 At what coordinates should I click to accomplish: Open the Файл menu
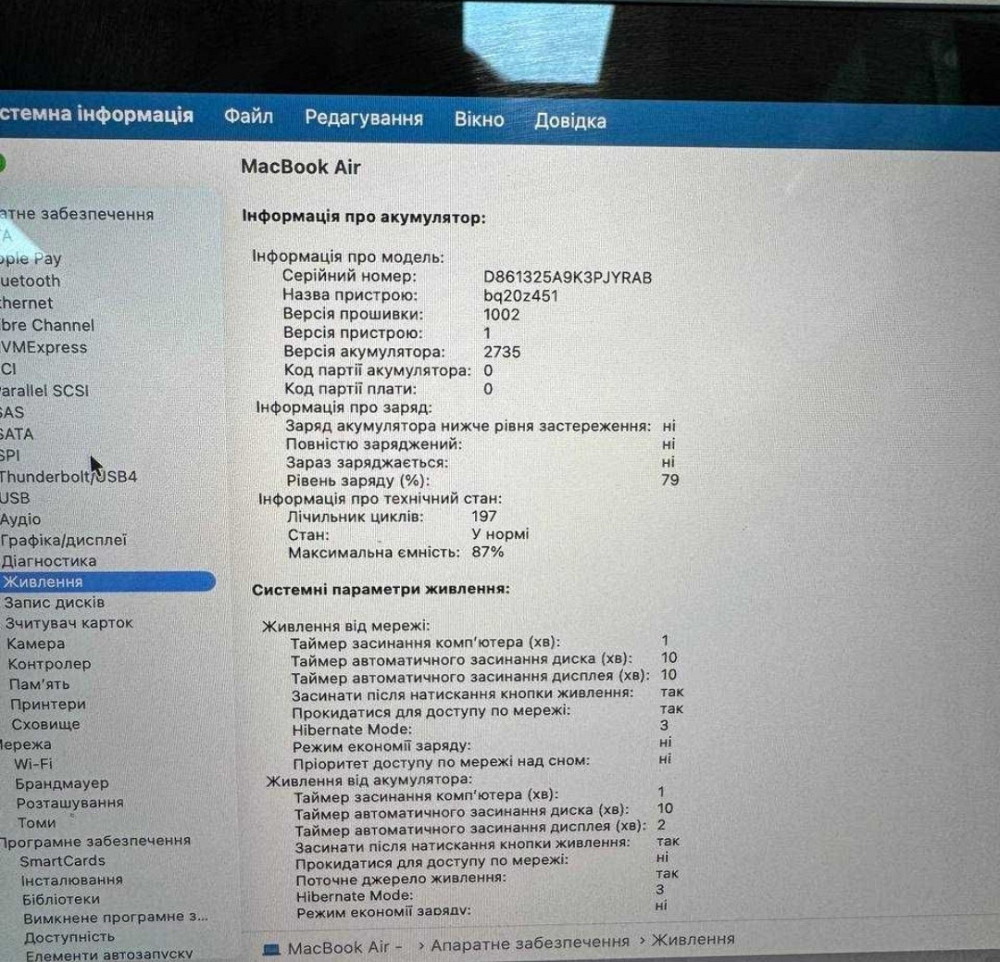249,117
